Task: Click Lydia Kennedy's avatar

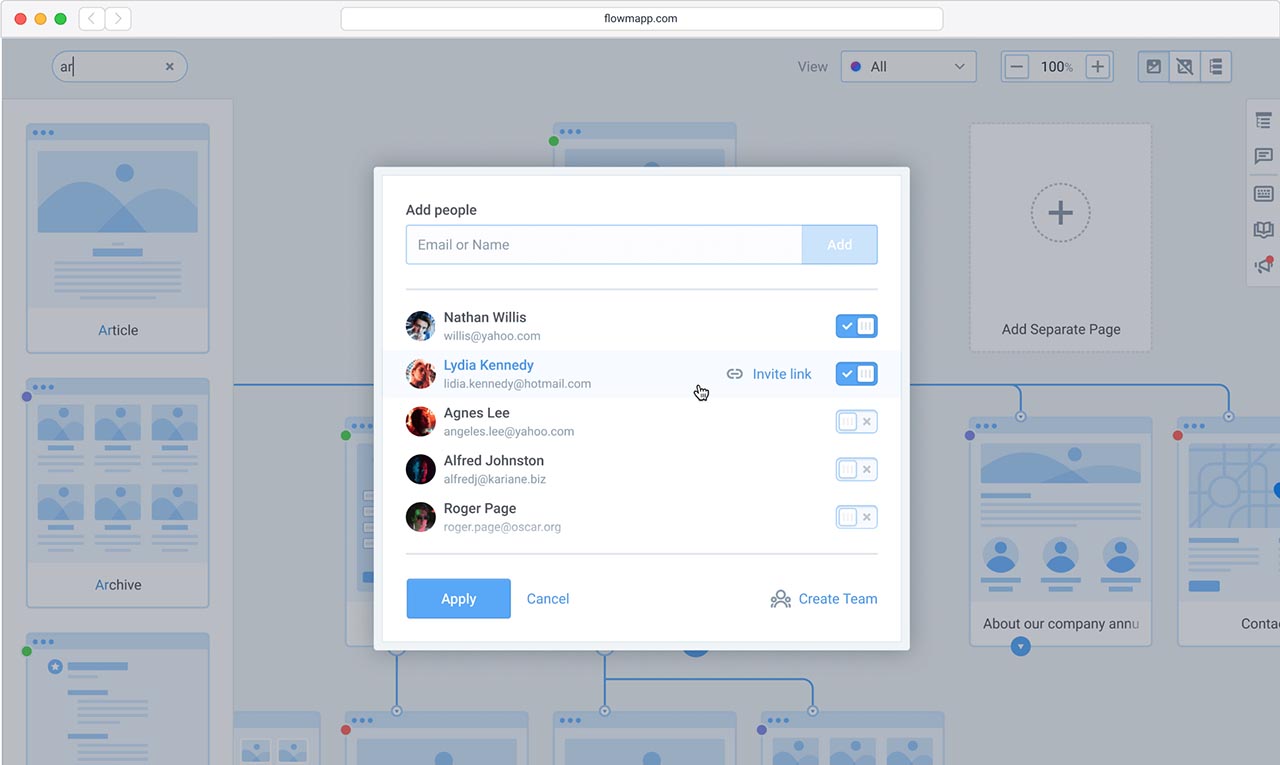Action: click(421, 374)
